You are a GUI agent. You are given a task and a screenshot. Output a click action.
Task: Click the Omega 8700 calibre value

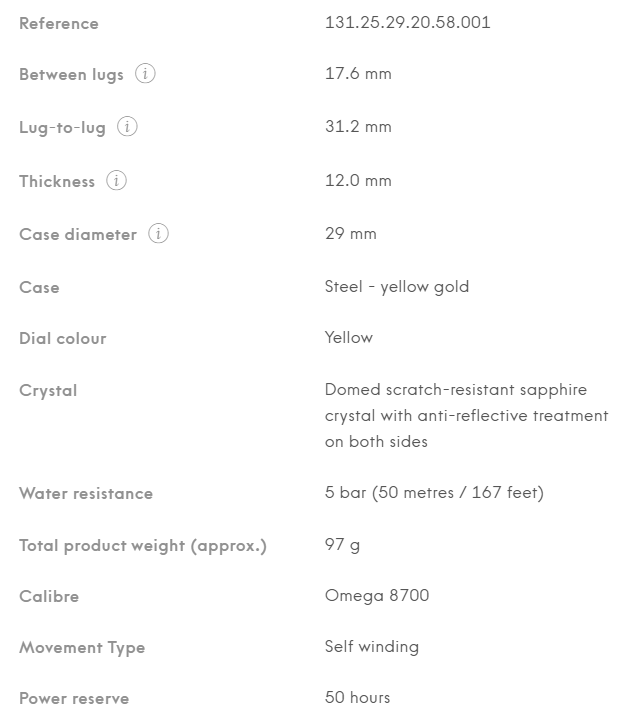point(377,596)
